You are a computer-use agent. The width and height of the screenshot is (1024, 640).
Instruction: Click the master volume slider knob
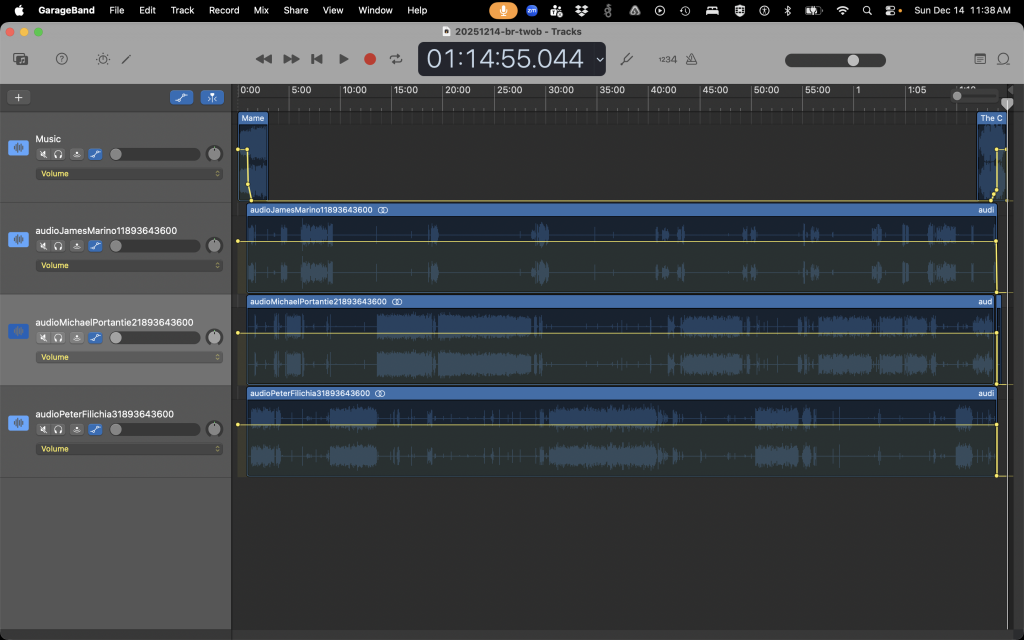(853, 60)
